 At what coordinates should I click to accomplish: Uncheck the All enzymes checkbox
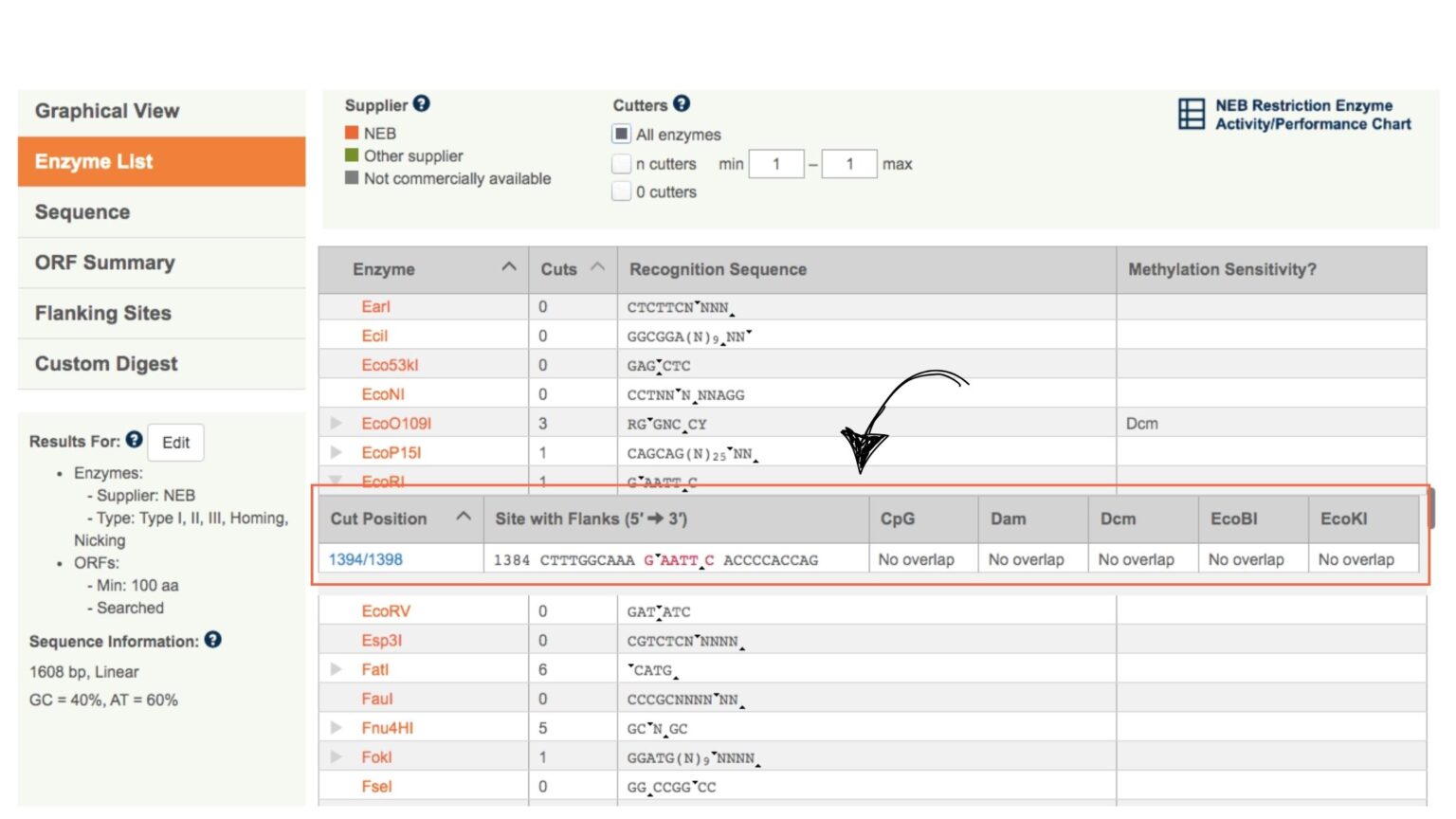(x=622, y=134)
